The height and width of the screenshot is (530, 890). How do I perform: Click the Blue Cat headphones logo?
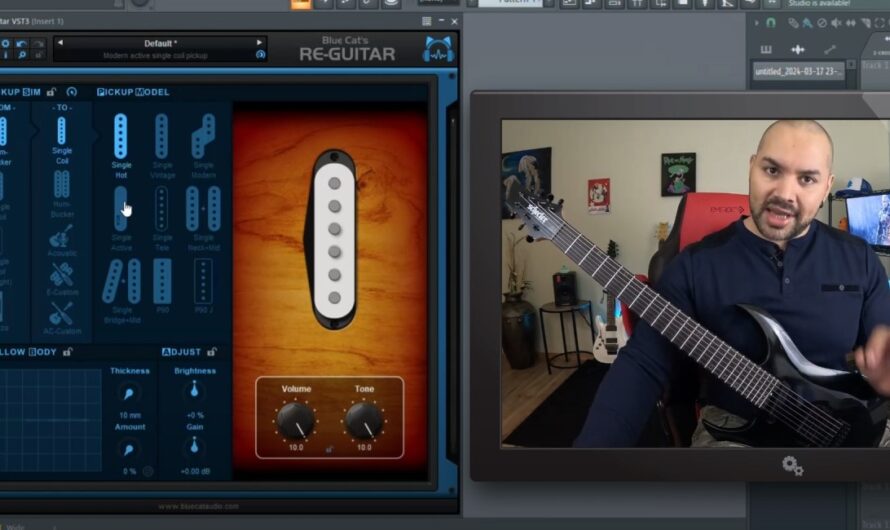coord(438,49)
